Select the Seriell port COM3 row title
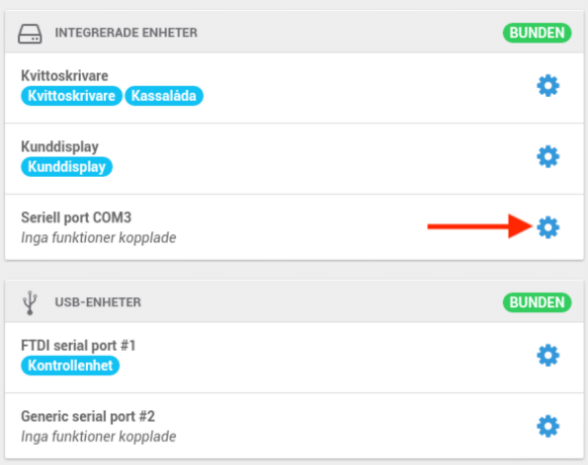The height and width of the screenshot is (465, 588). (x=76, y=218)
